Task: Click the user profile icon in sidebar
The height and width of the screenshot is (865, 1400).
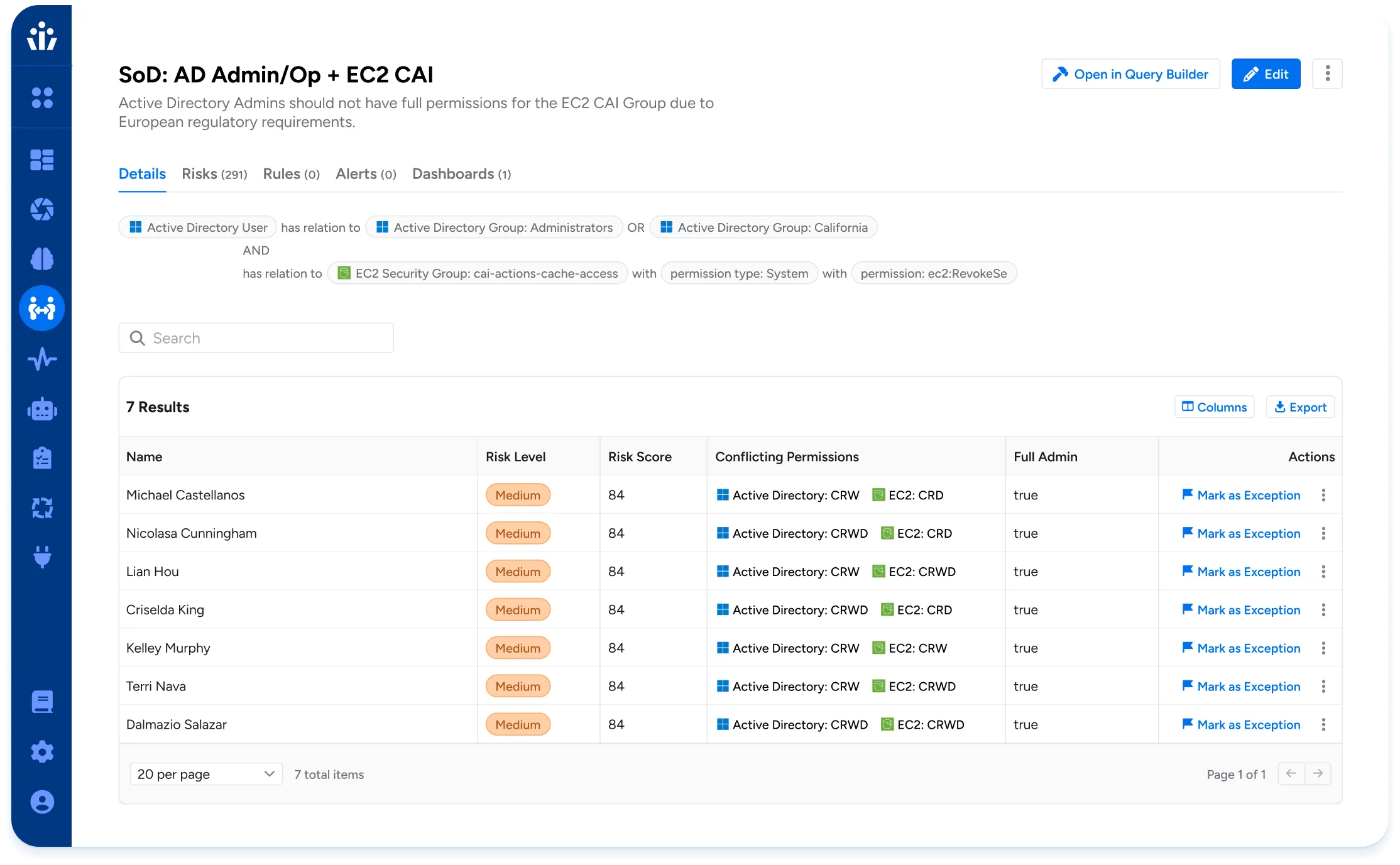Action: pyautogui.click(x=42, y=802)
